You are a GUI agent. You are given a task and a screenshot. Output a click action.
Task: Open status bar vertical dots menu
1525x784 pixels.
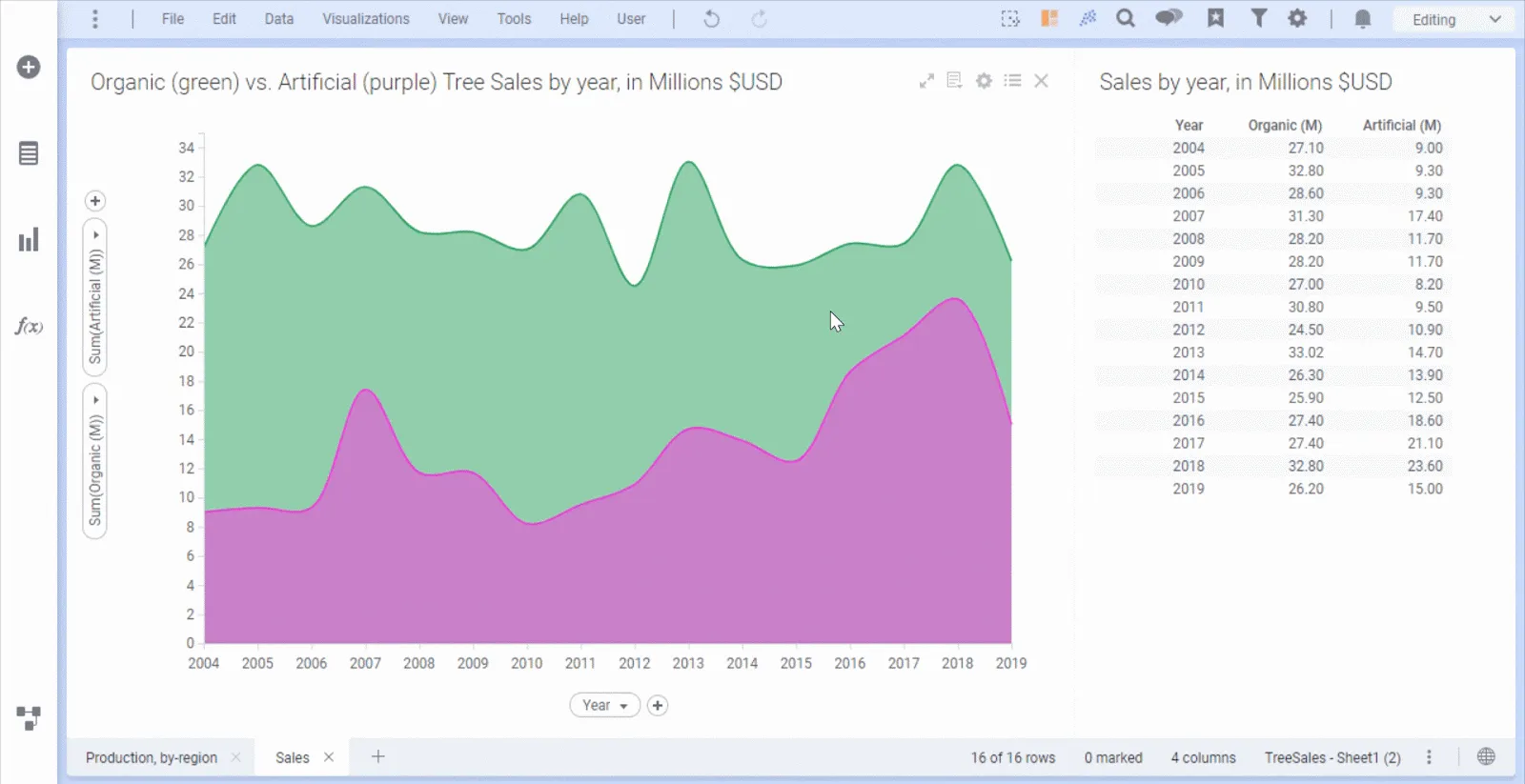coord(1429,757)
